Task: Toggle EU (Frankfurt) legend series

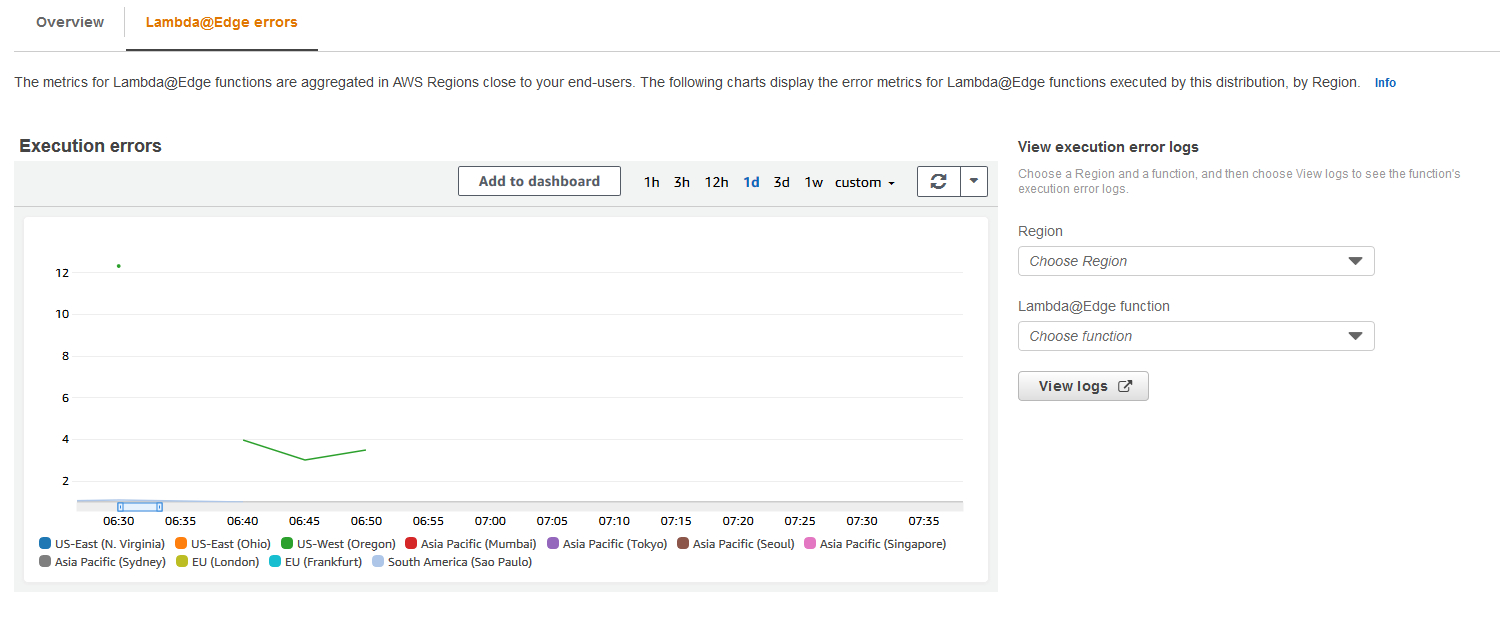Action: 315,562
